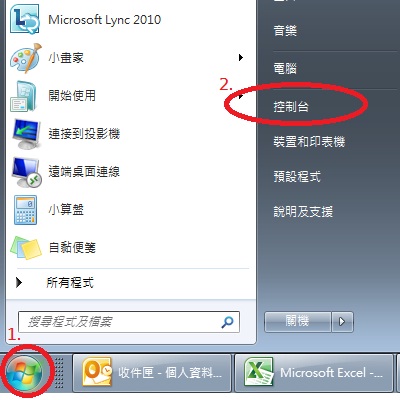This screenshot has width=400, height=400.
Task: Open 控制台 from the right pane
Action: tap(291, 107)
